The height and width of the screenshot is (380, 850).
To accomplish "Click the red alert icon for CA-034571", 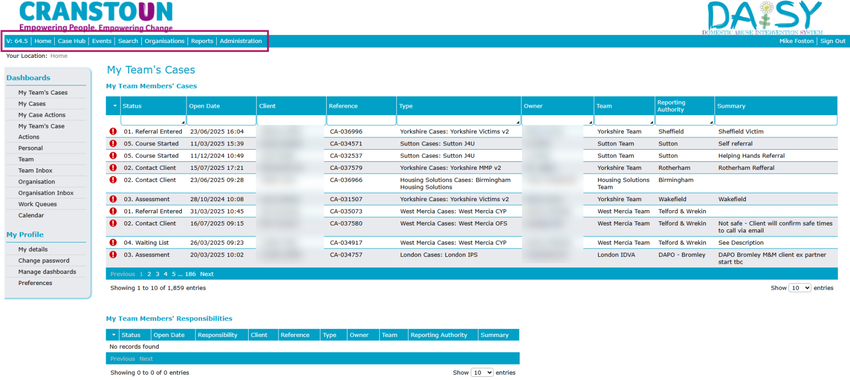I will coord(113,144).
